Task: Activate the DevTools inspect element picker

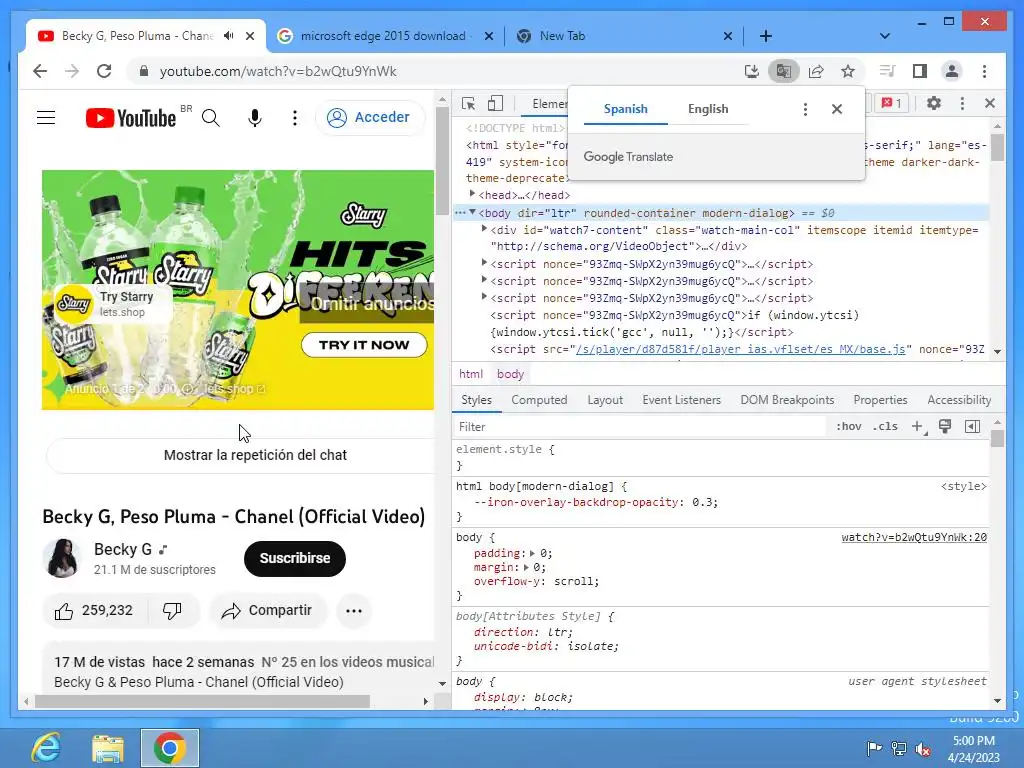Action: click(468, 104)
